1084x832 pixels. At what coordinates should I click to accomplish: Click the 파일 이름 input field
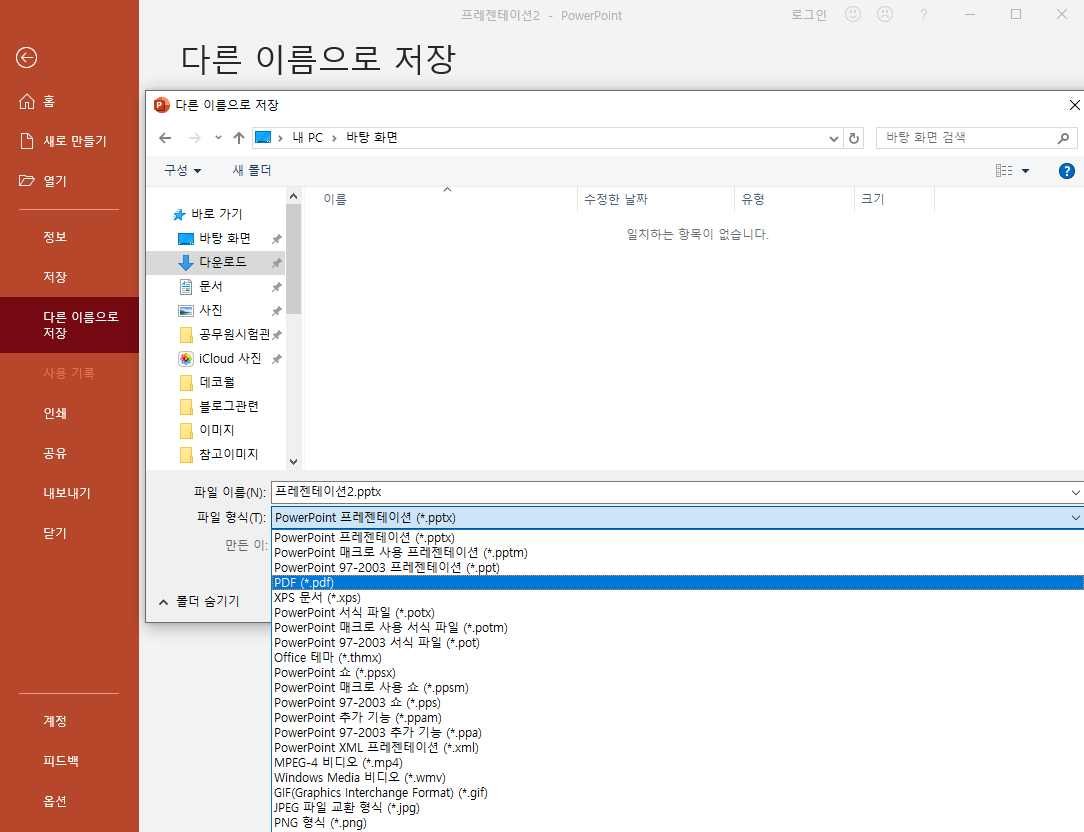tap(669, 492)
